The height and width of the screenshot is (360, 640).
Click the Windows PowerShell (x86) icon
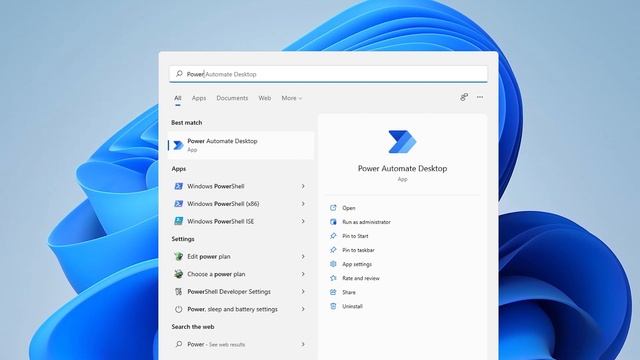[x=178, y=204]
